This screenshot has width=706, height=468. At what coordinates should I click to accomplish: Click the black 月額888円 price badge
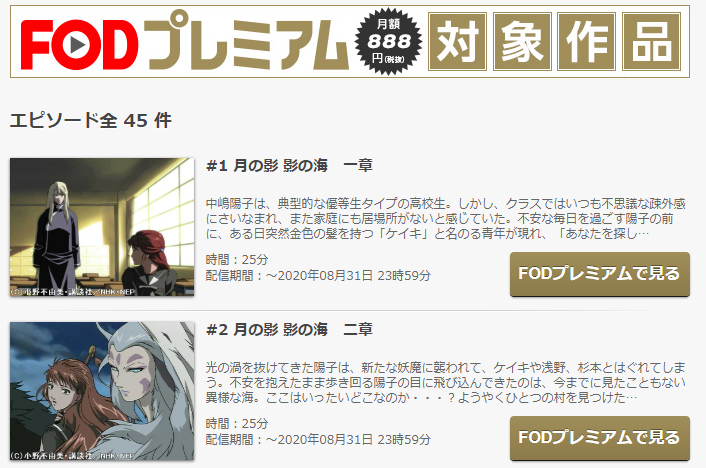coord(388,41)
